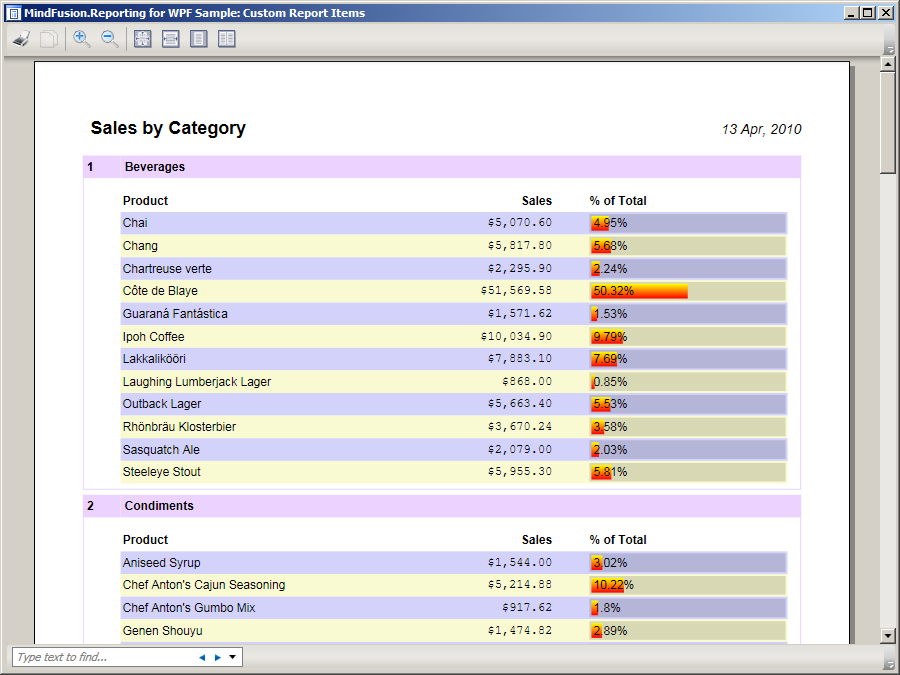Viewport: 900px width, 675px height.
Task: Switch to two pages view icon
Action: 227,39
